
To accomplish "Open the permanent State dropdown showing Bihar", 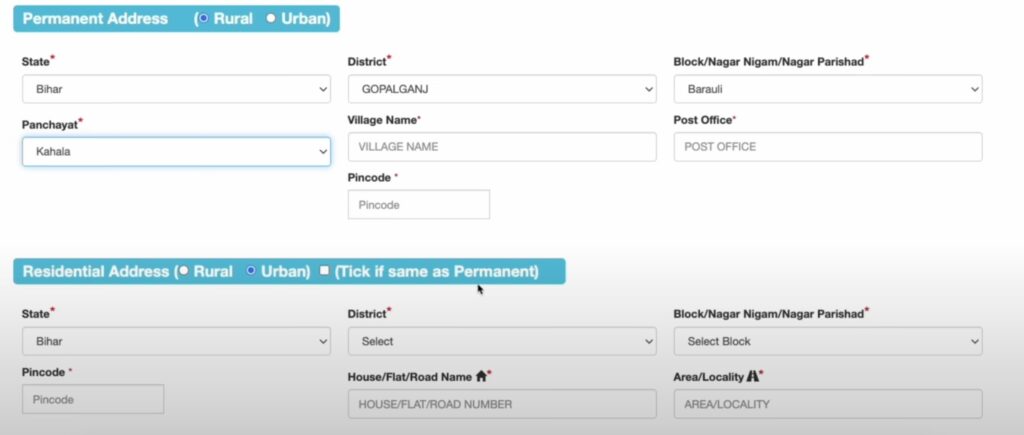I will 176,89.
